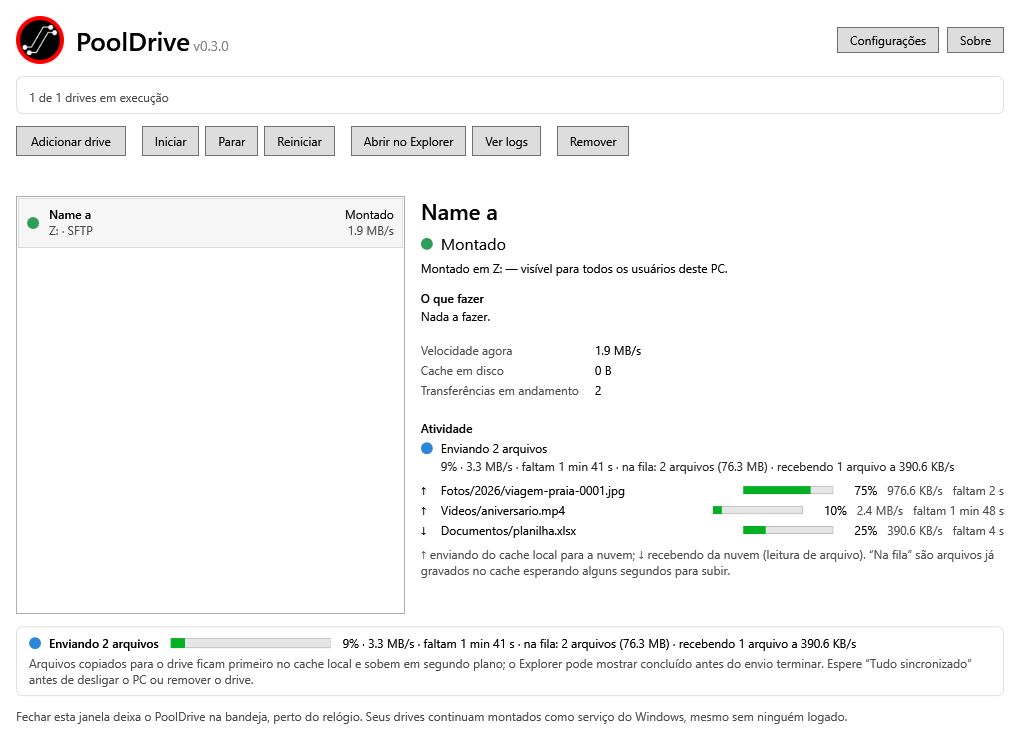
Task: Click Iniciar button
Action: [x=170, y=141]
